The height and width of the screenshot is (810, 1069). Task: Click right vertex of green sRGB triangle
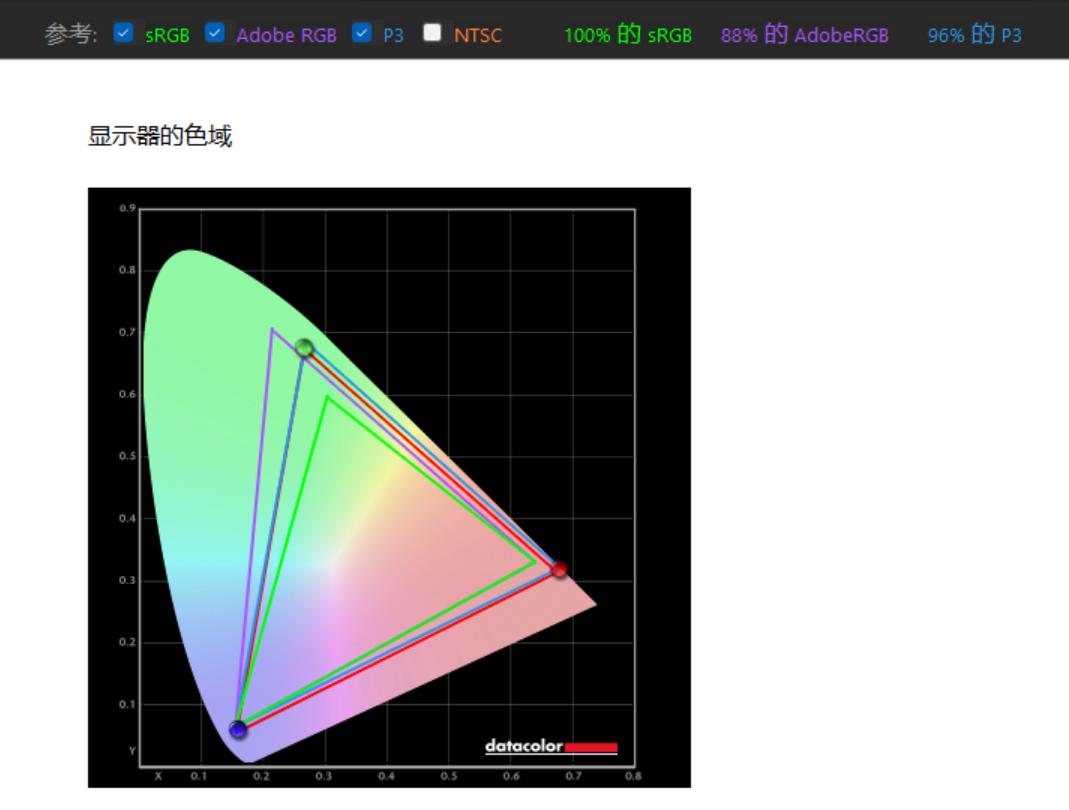[x=536, y=563]
